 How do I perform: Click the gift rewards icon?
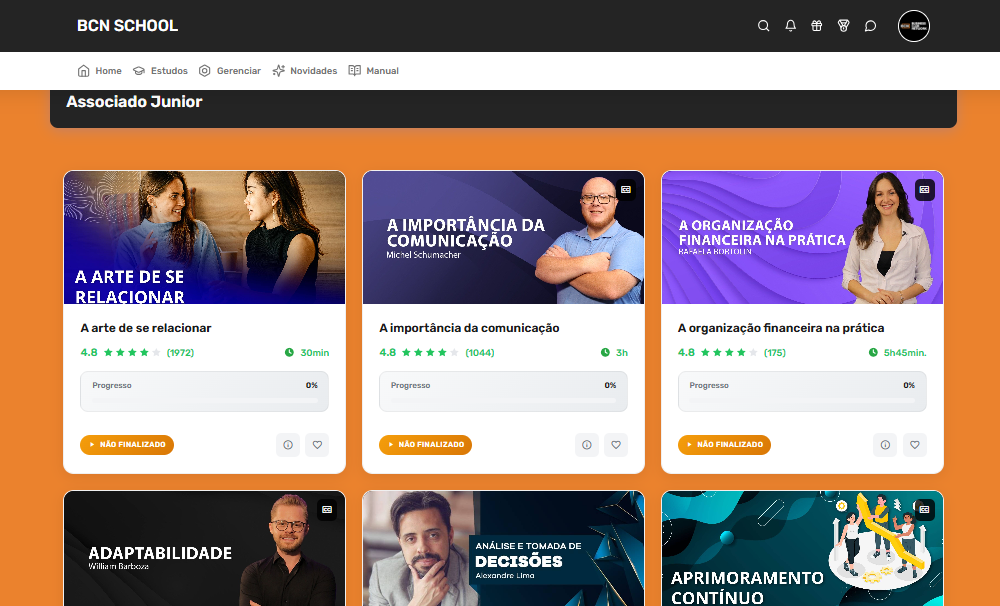(x=817, y=26)
